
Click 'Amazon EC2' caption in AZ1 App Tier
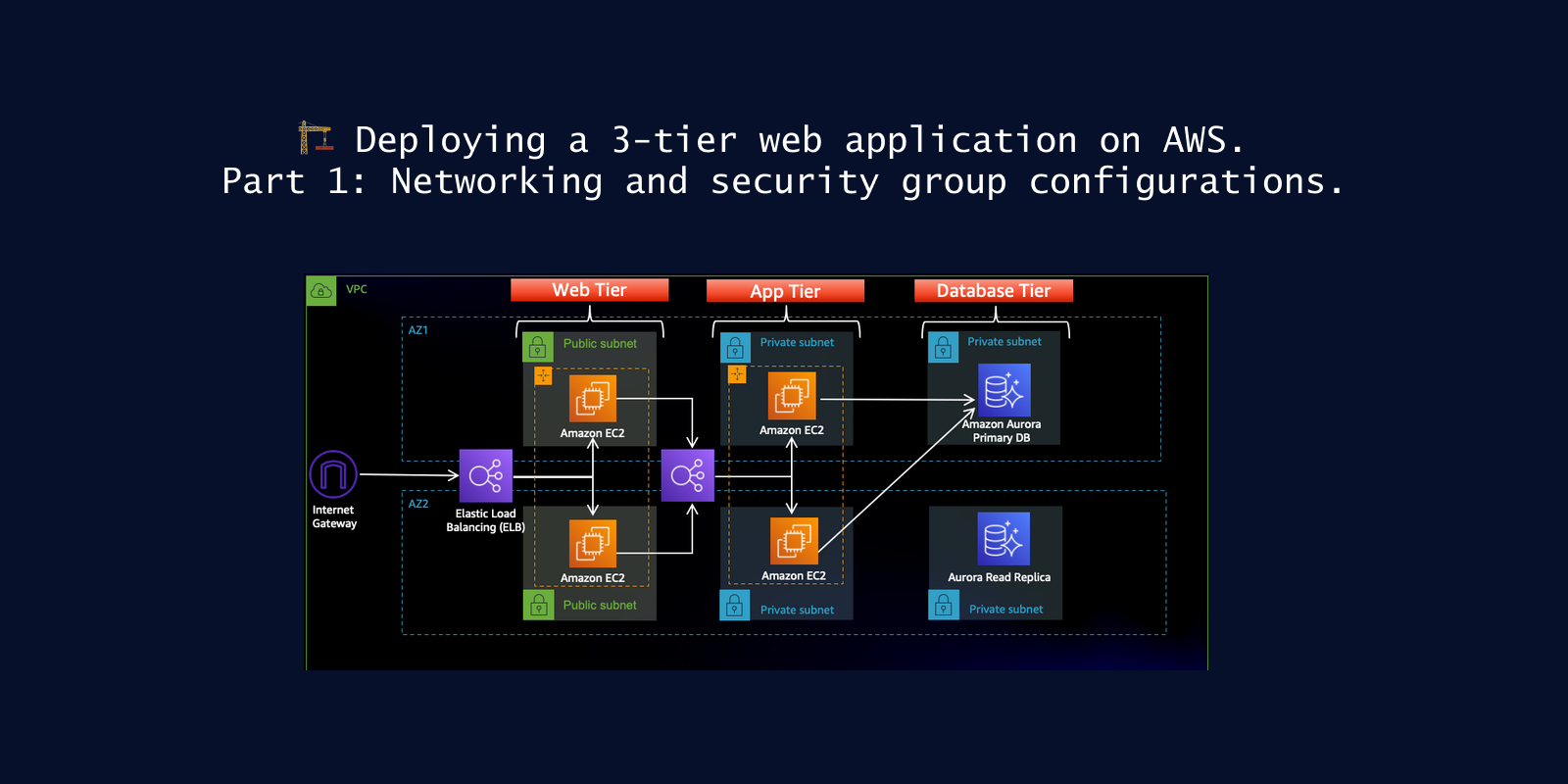pos(791,430)
